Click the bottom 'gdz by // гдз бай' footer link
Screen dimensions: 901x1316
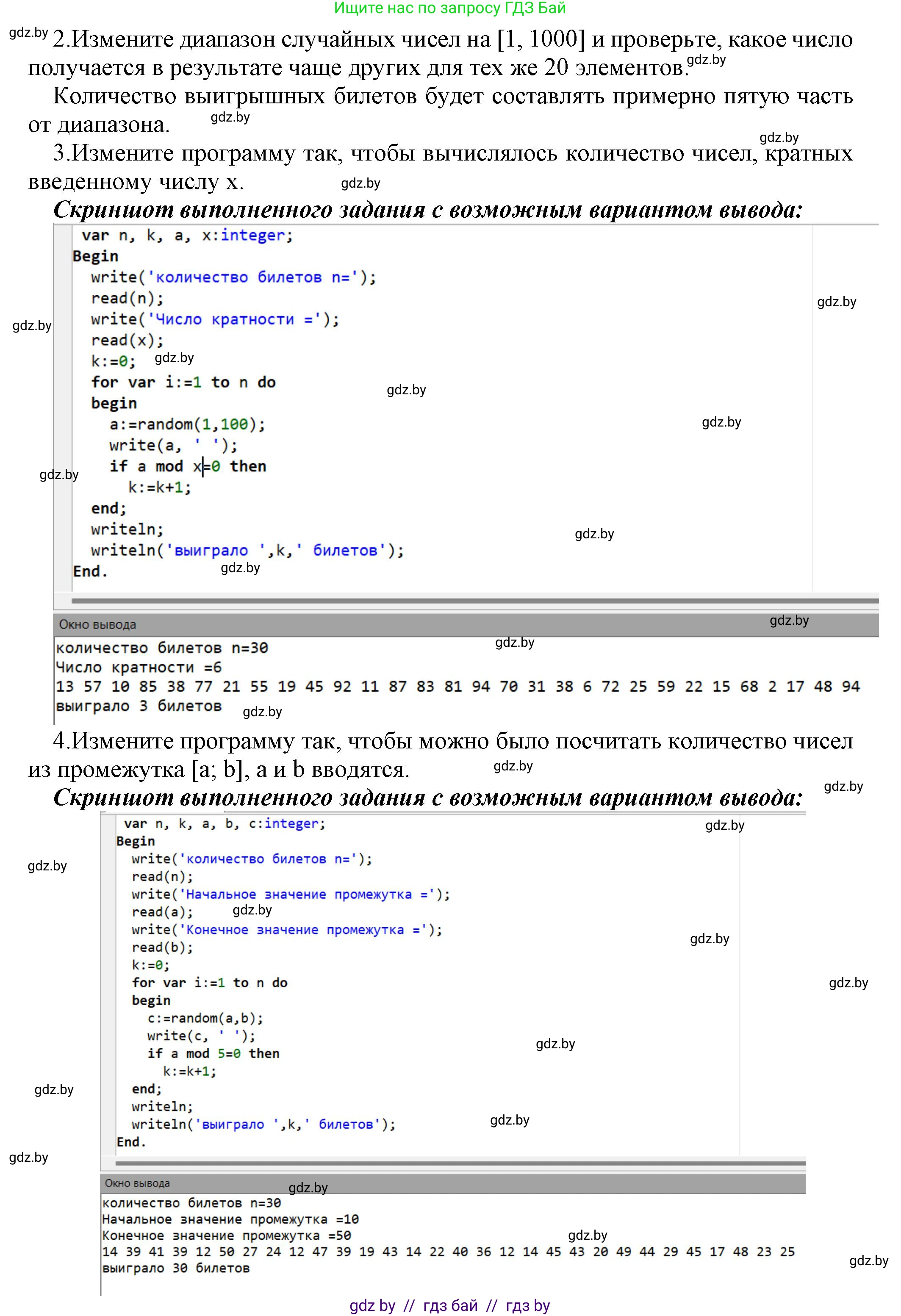449,1306
